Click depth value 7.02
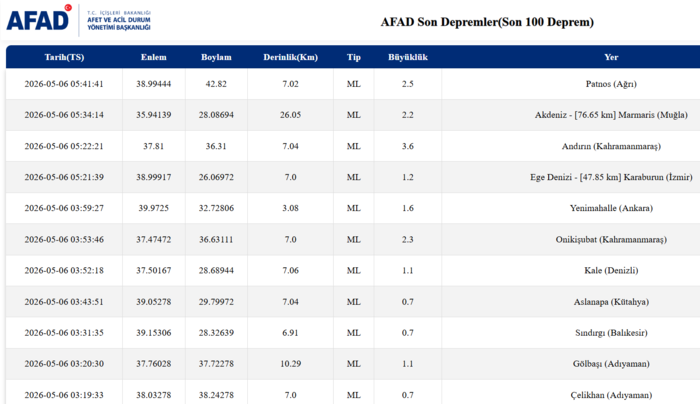 coord(290,84)
